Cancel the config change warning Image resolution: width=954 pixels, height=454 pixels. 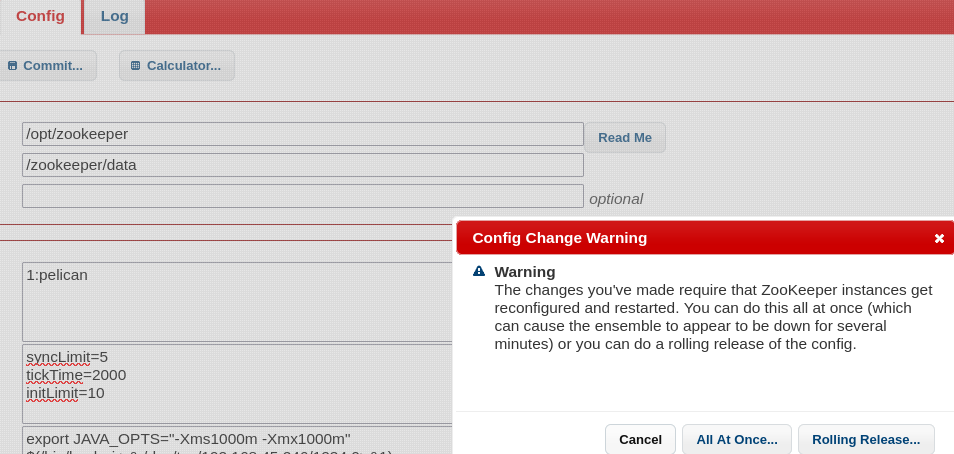click(x=640, y=439)
